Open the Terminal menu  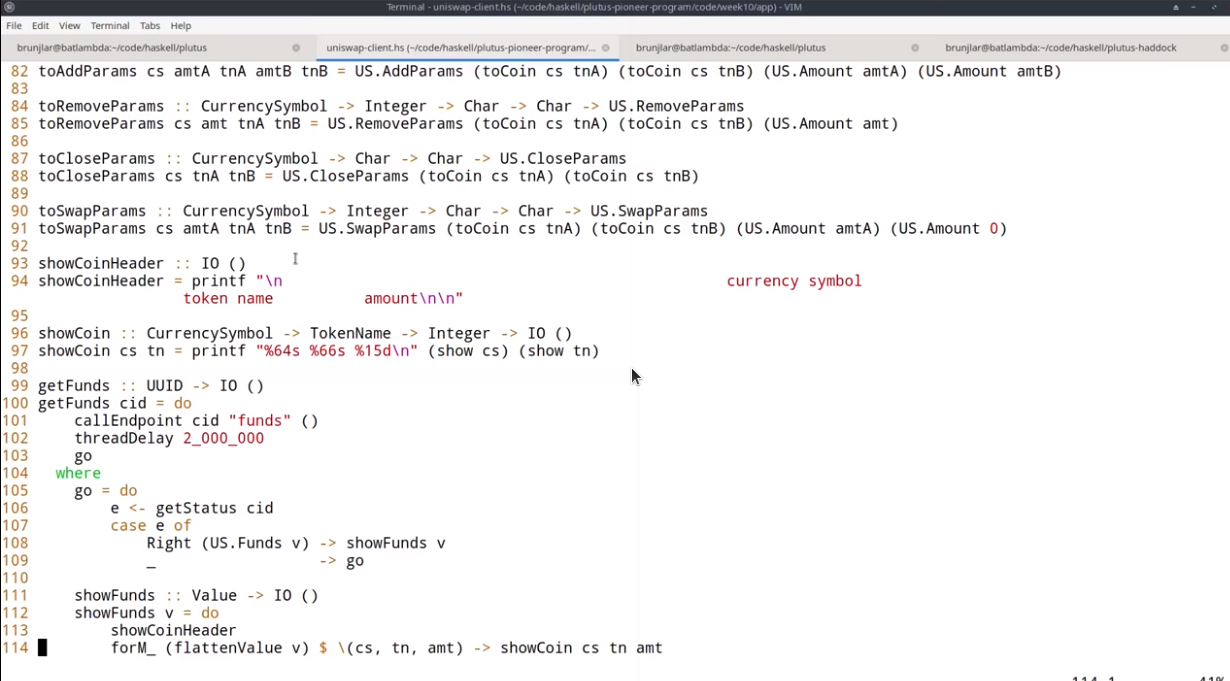coord(110,26)
